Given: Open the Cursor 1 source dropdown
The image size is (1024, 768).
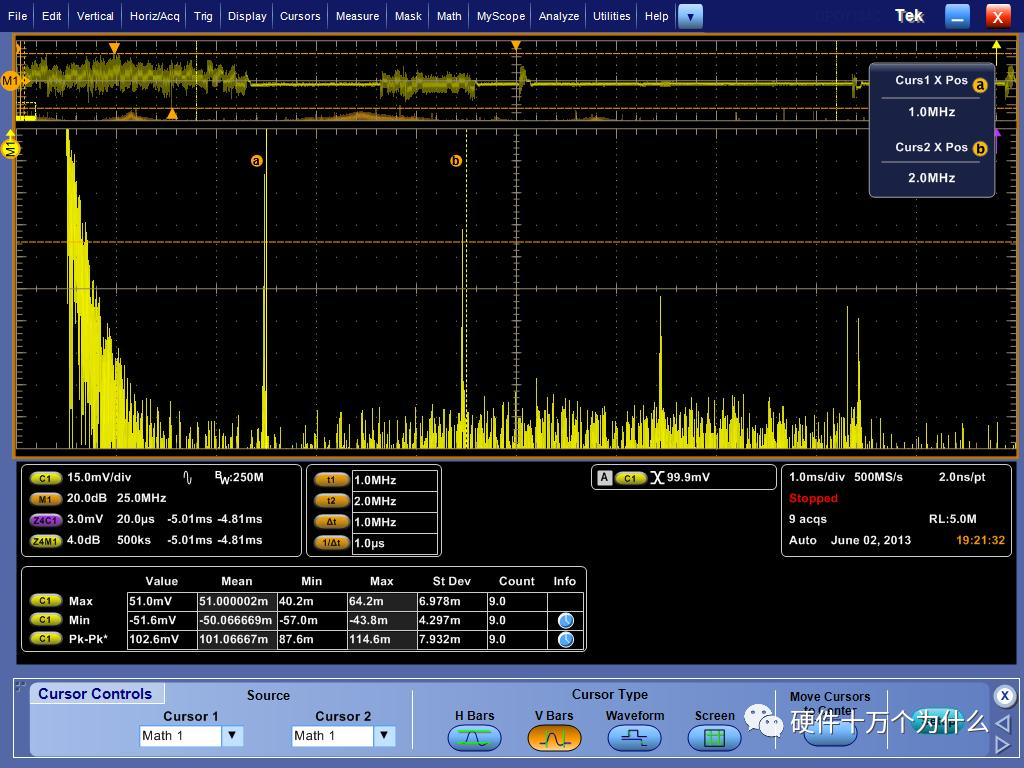Looking at the screenshot, I should tap(232, 736).
